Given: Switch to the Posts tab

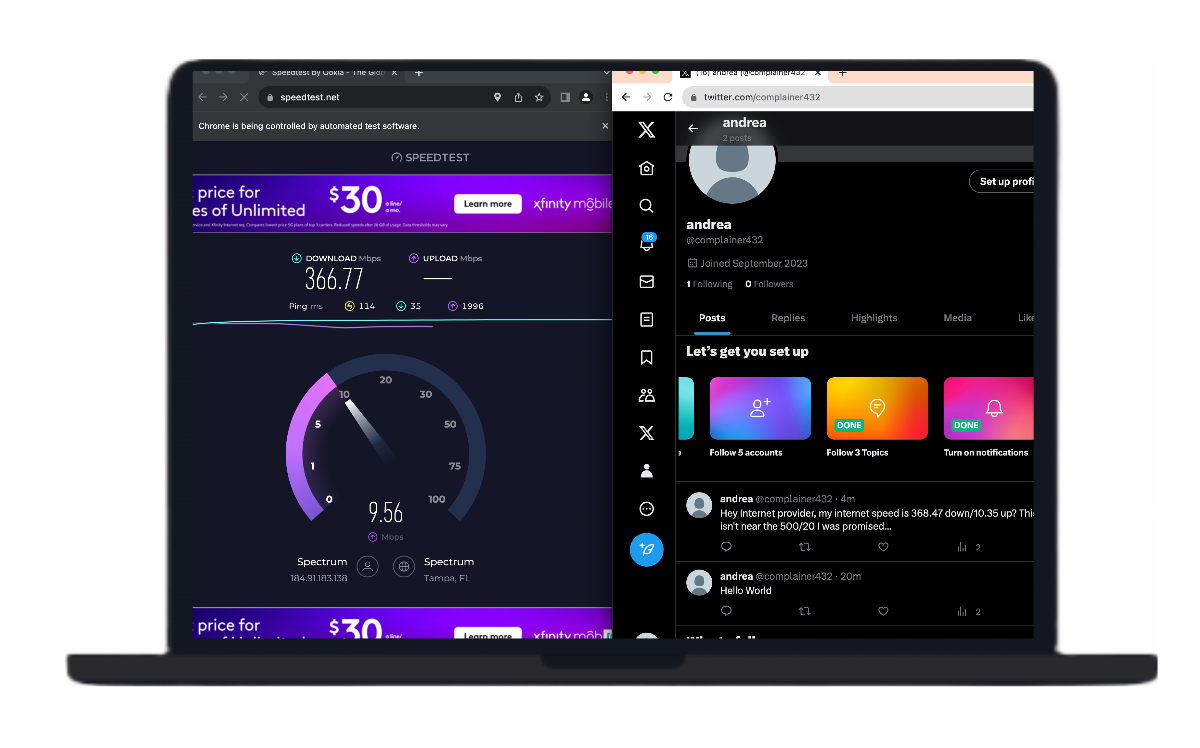Looking at the screenshot, I should [712, 318].
